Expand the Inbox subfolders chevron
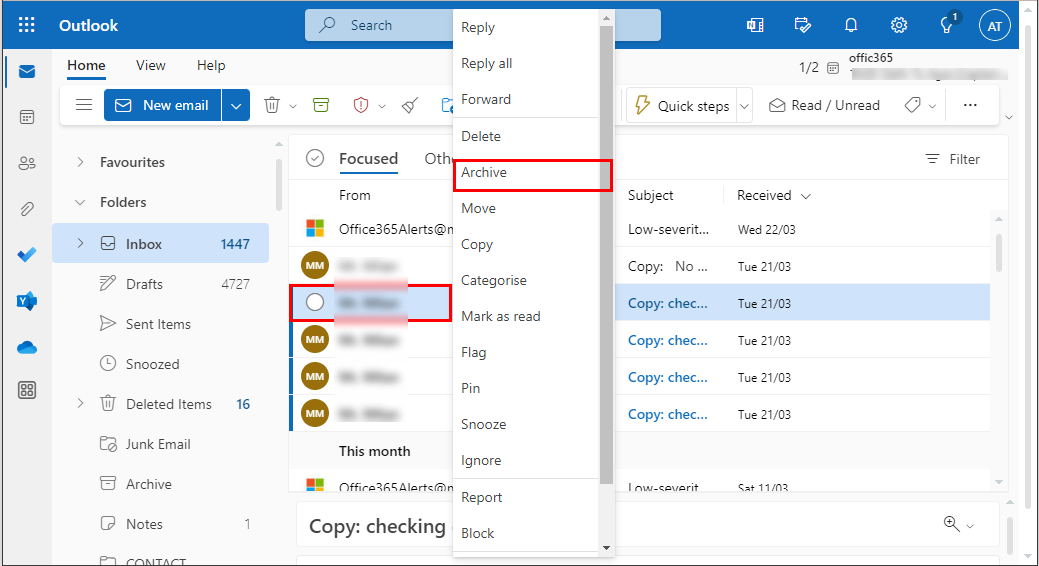The image size is (1039, 566). click(80, 243)
